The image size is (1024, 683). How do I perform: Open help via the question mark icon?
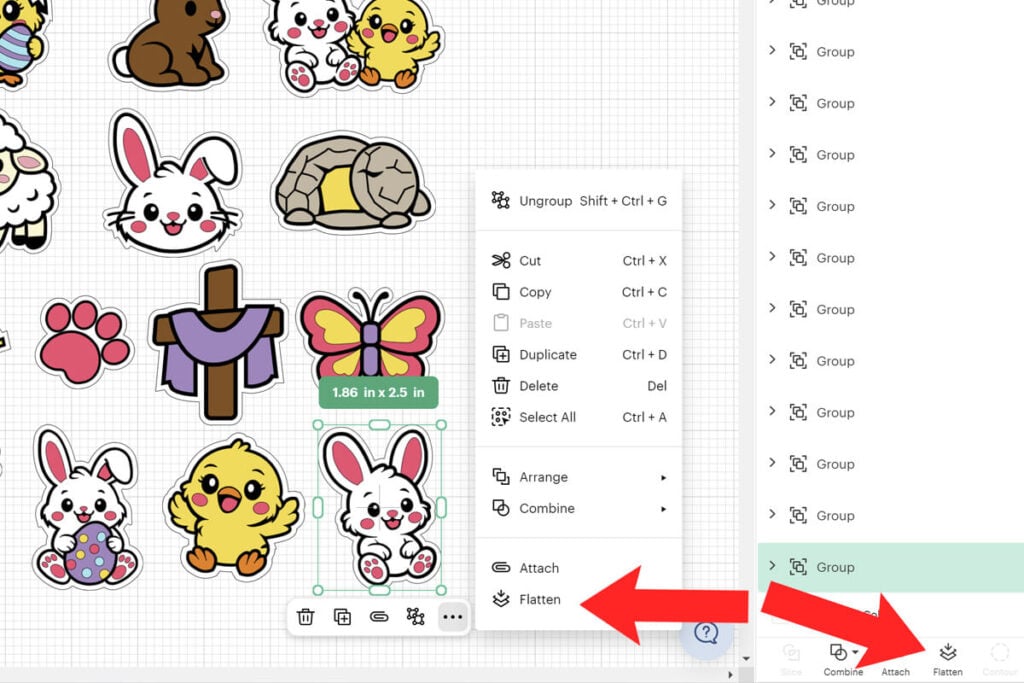[707, 635]
